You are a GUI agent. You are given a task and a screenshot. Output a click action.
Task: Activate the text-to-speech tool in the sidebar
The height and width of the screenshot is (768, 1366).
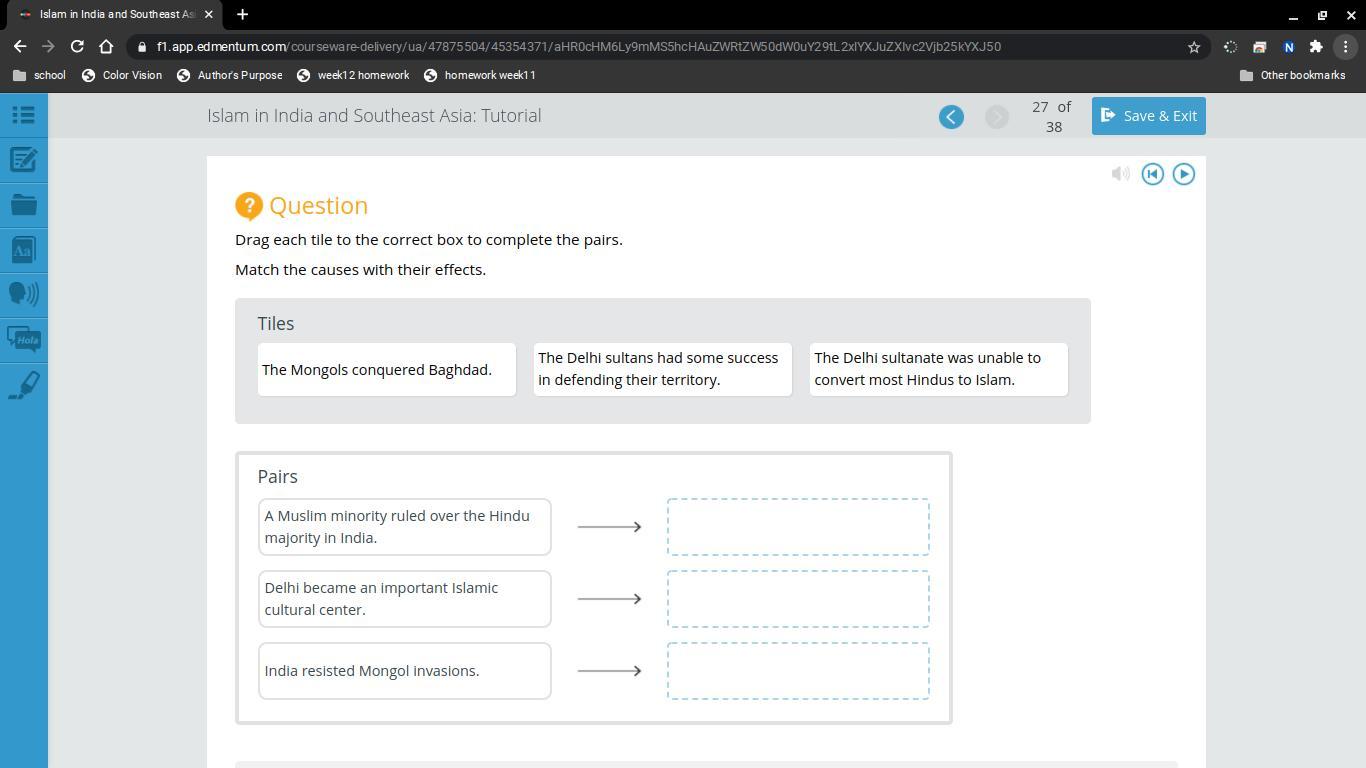23,294
